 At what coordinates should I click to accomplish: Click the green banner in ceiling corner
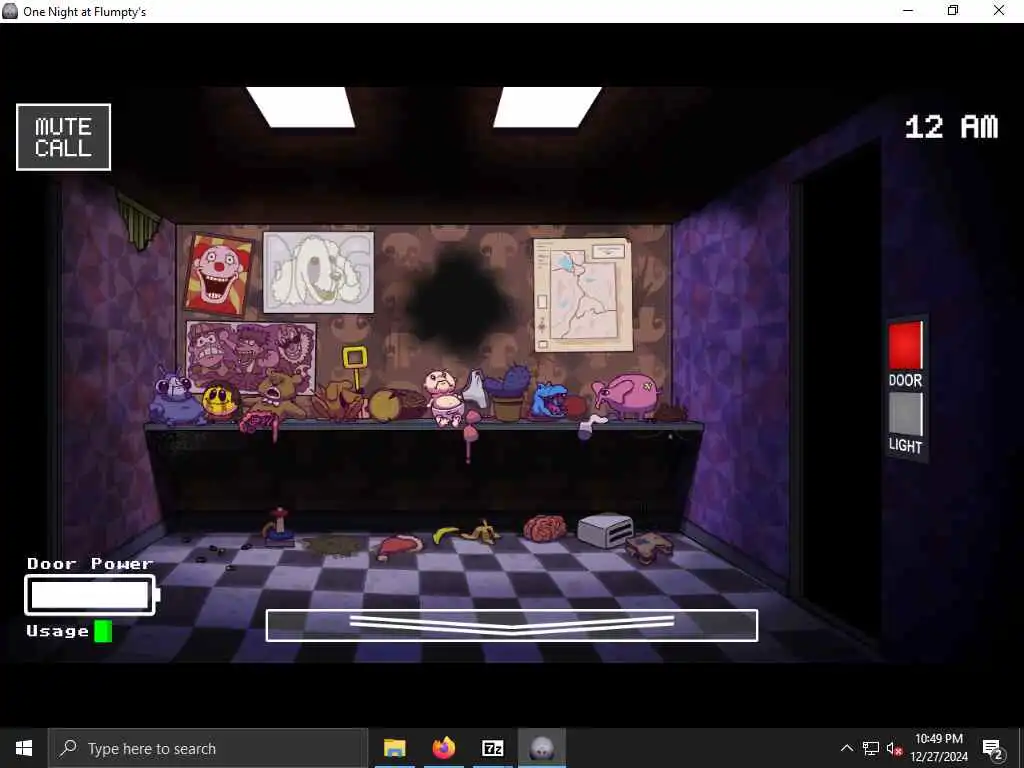pyautogui.click(x=140, y=223)
